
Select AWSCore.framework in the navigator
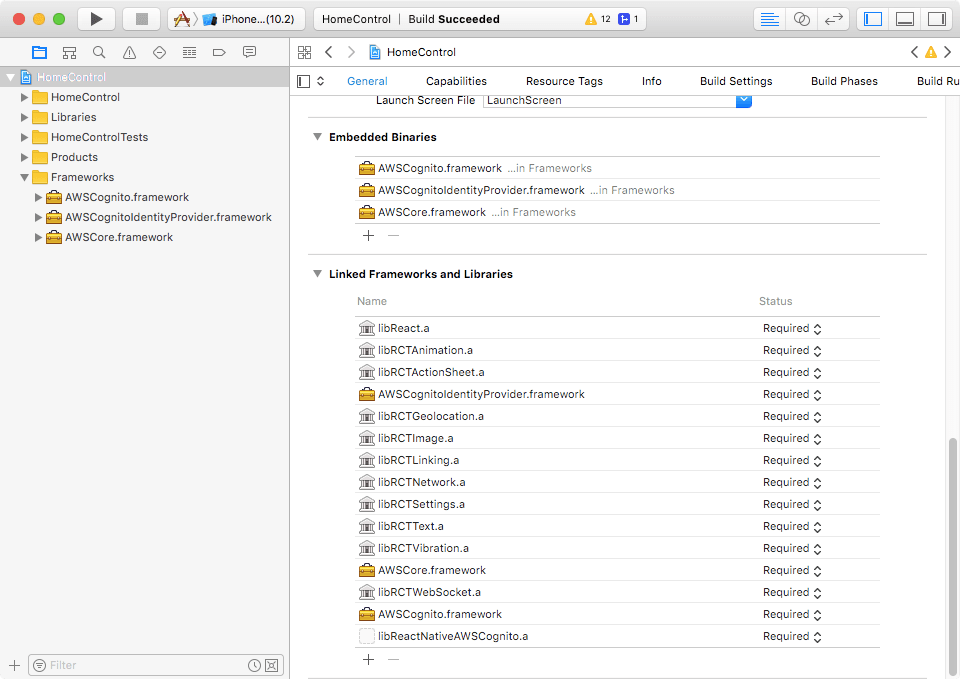[119, 238]
